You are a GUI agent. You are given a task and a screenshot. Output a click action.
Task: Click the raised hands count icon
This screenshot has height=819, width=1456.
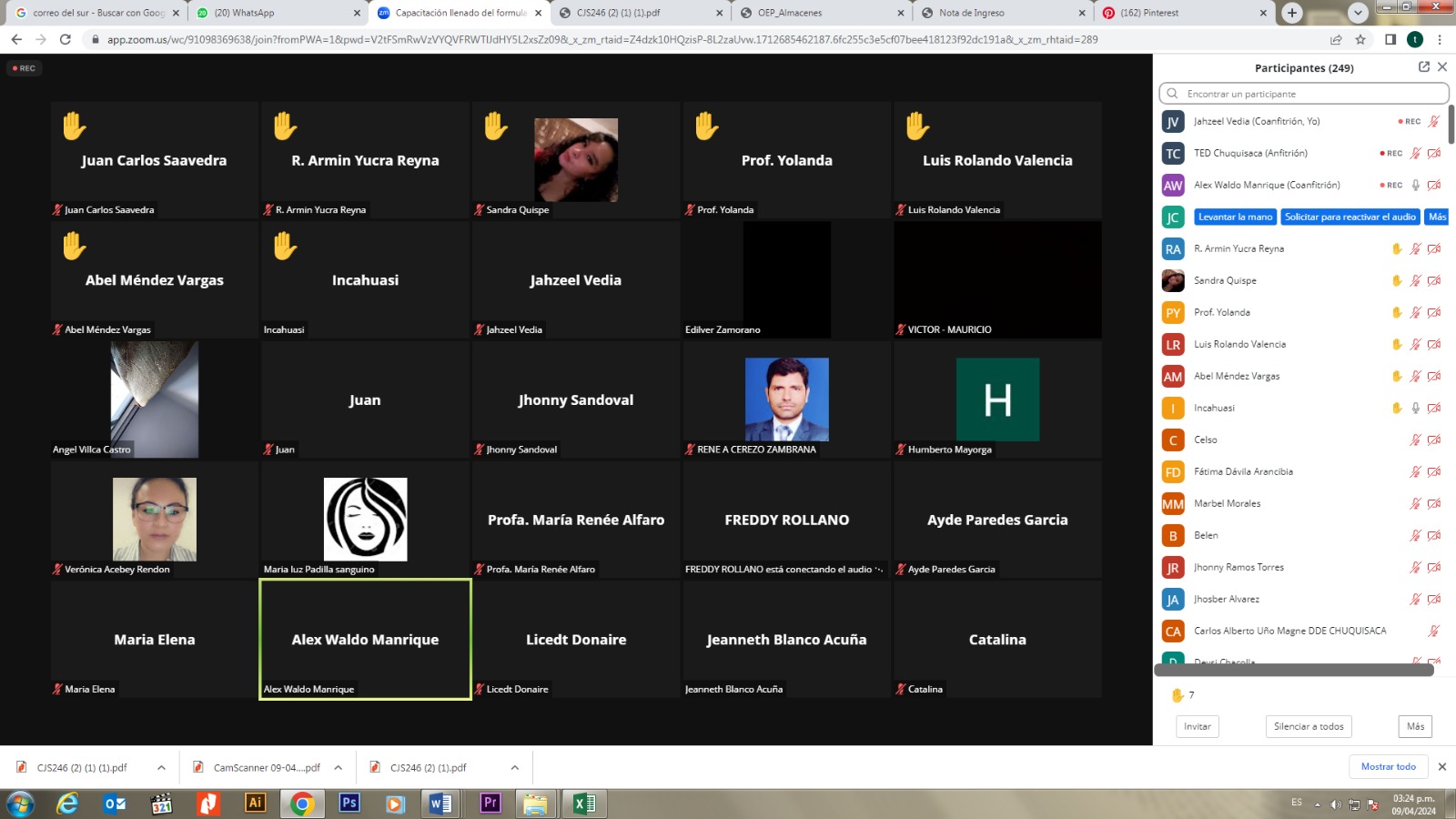pyautogui.click(x=1178, y=695)
